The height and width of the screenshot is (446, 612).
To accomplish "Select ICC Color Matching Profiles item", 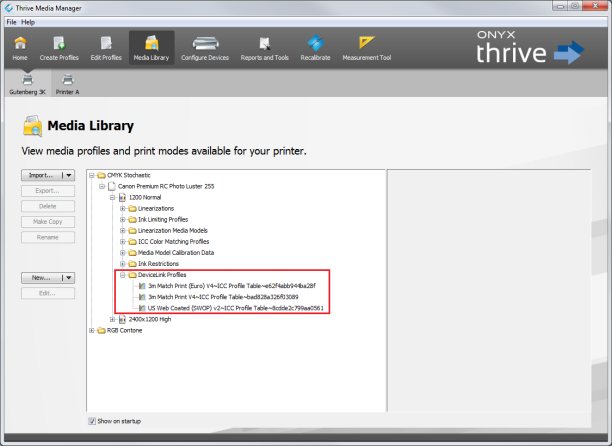I will pos(169,242).
